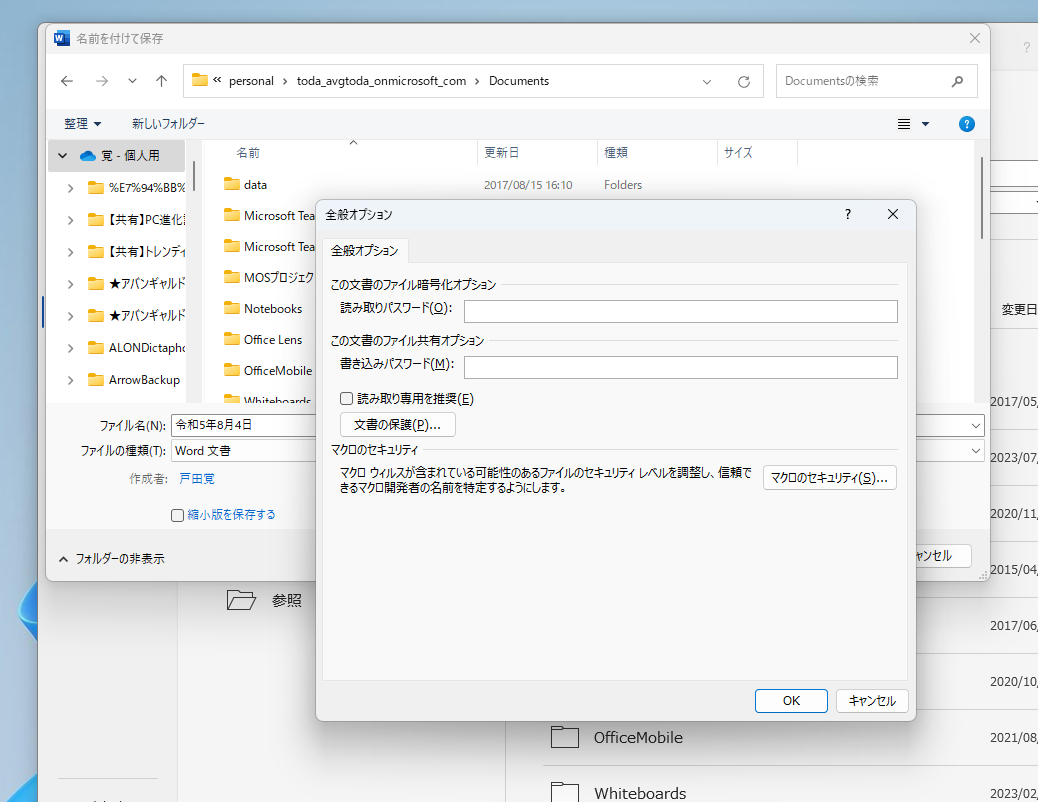The height and width of the screenshot is (802, 1038).
Task: Click the blue help icon
Action: point(967,124)
